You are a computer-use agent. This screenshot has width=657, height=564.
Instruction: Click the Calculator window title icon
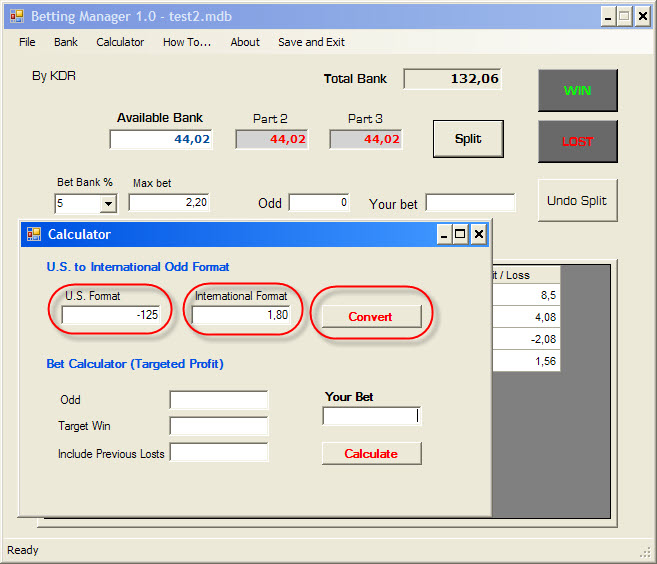[x=34, y=234]
